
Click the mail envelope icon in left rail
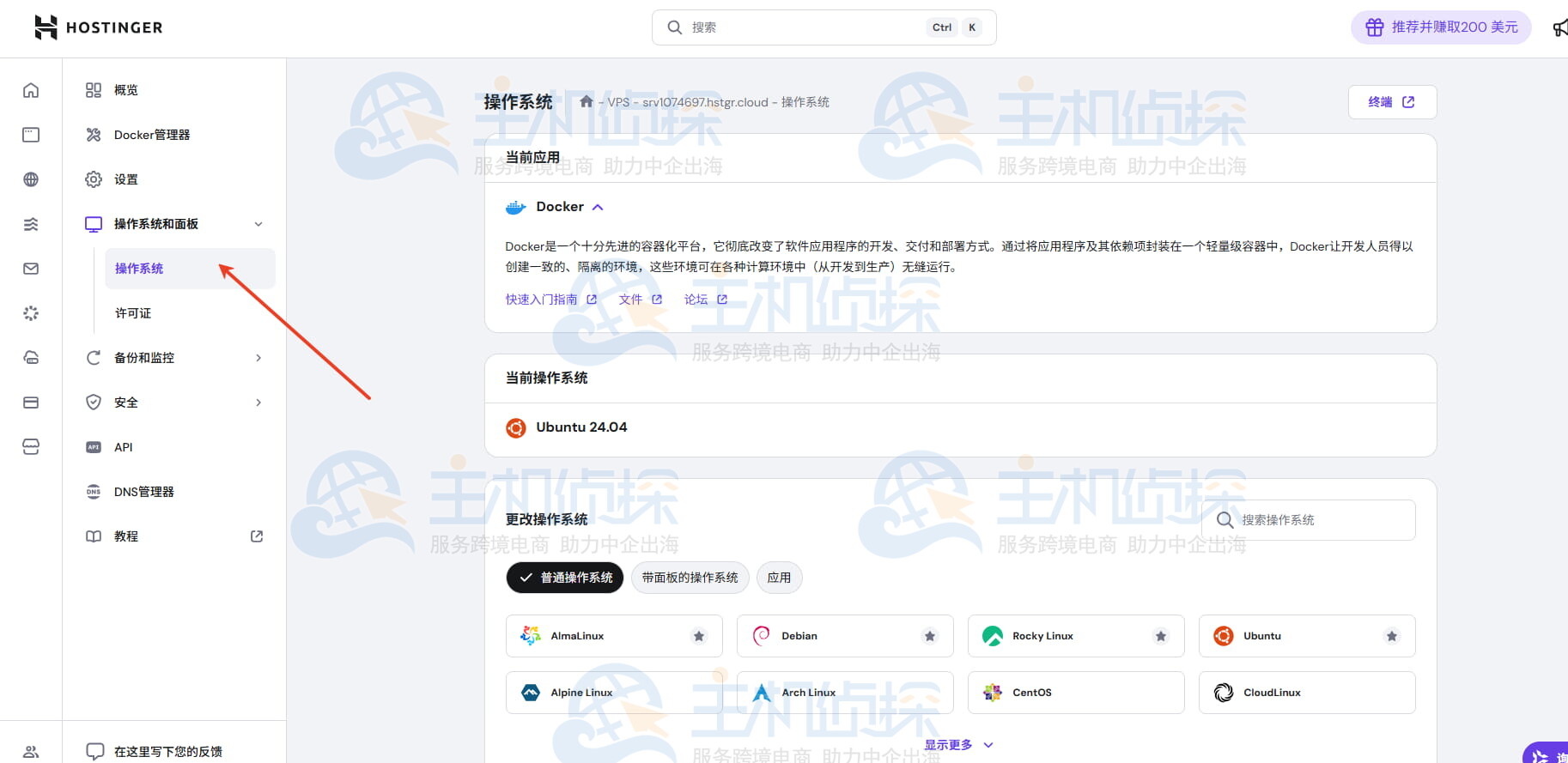pos(31,269)
